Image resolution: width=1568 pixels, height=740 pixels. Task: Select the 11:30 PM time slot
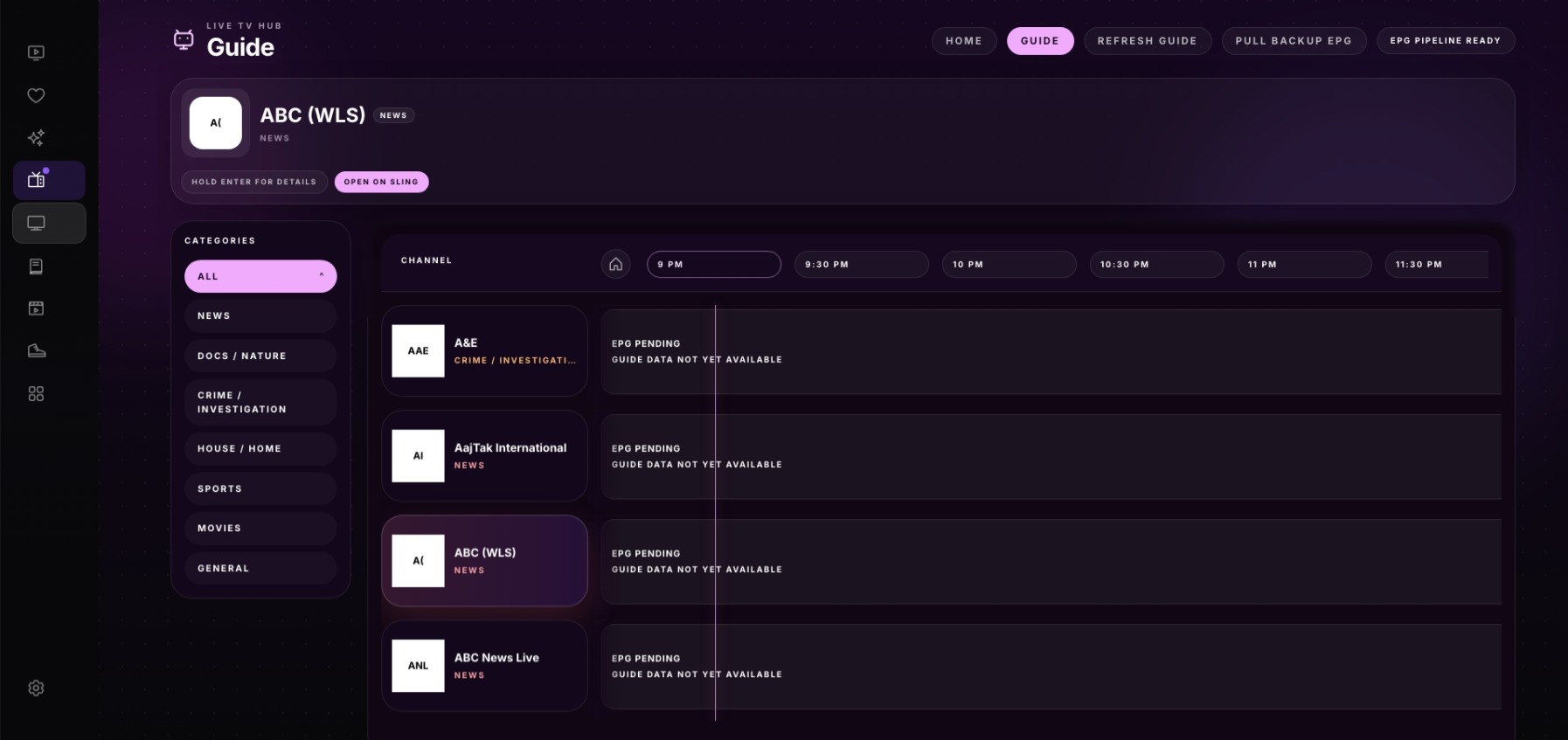click(x=1437, y=265)
